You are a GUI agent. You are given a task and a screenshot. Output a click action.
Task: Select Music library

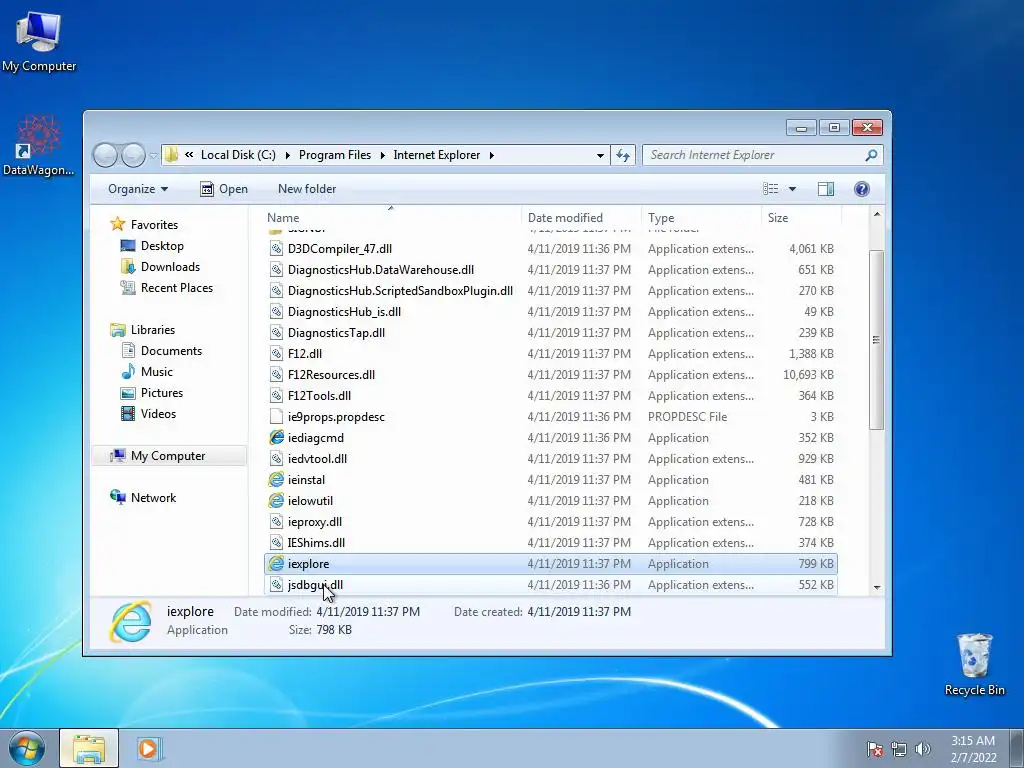(157, 372)
